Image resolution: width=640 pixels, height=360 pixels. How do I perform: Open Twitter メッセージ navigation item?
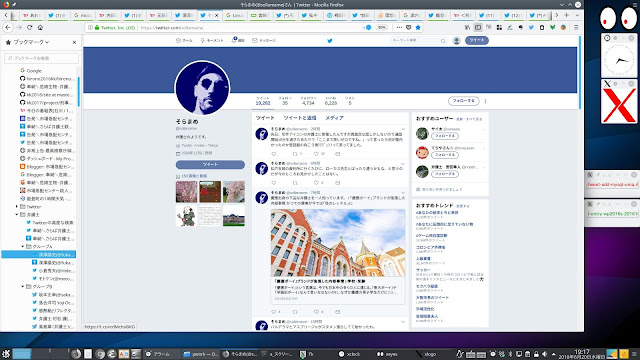[x=264, y=40]
